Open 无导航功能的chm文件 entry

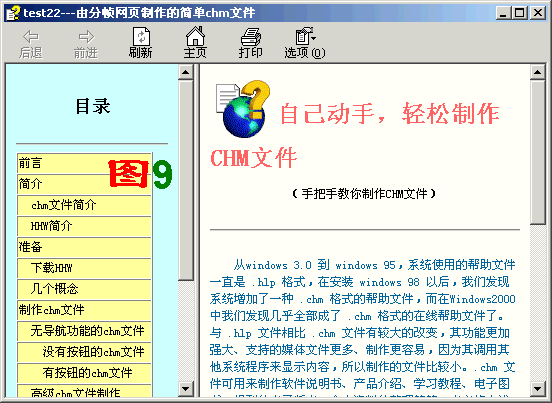pyautogui.click(x=84, y=331)
